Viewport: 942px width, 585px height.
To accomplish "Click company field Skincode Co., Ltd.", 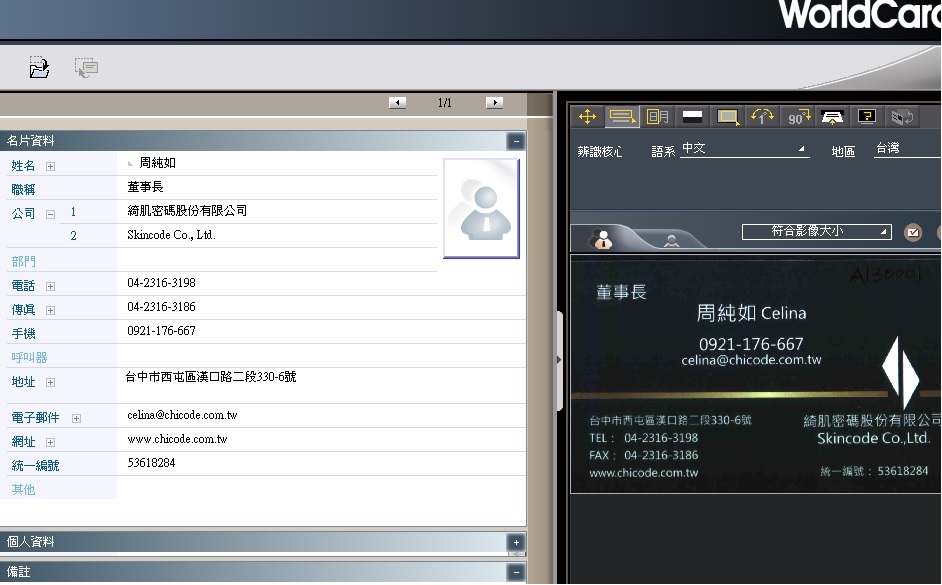I will pos(277,235).
